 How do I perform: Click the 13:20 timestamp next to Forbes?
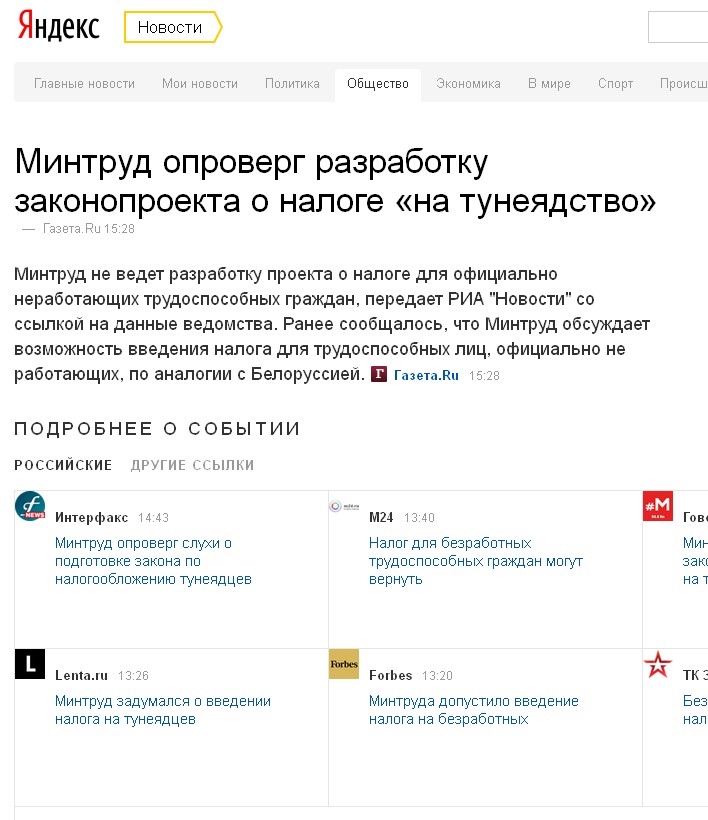pyautogui.click(x=437, y=676)
